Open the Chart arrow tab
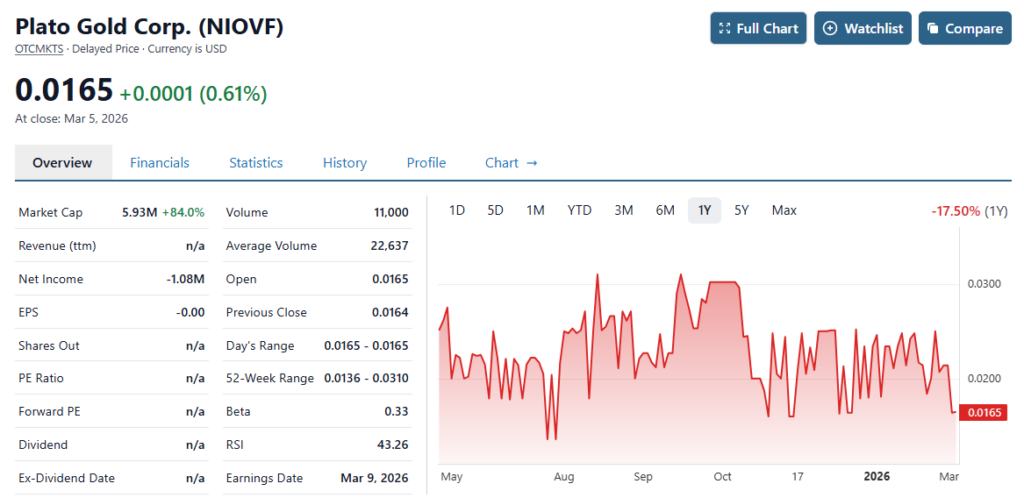 511,162
